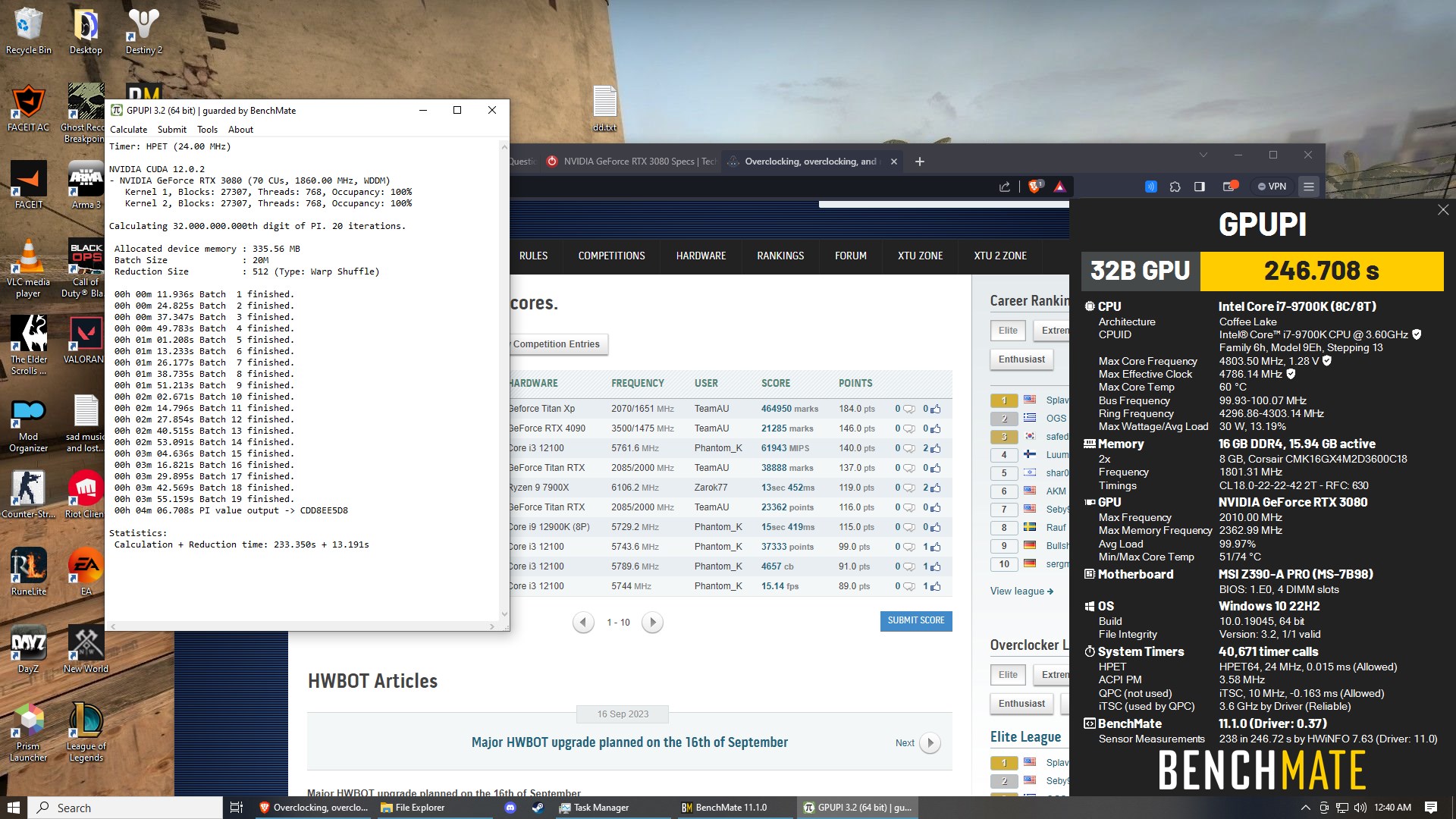Screen dimensions: 1456x819
Task: Open Steam from the taskbar
Action: [537, 808]
